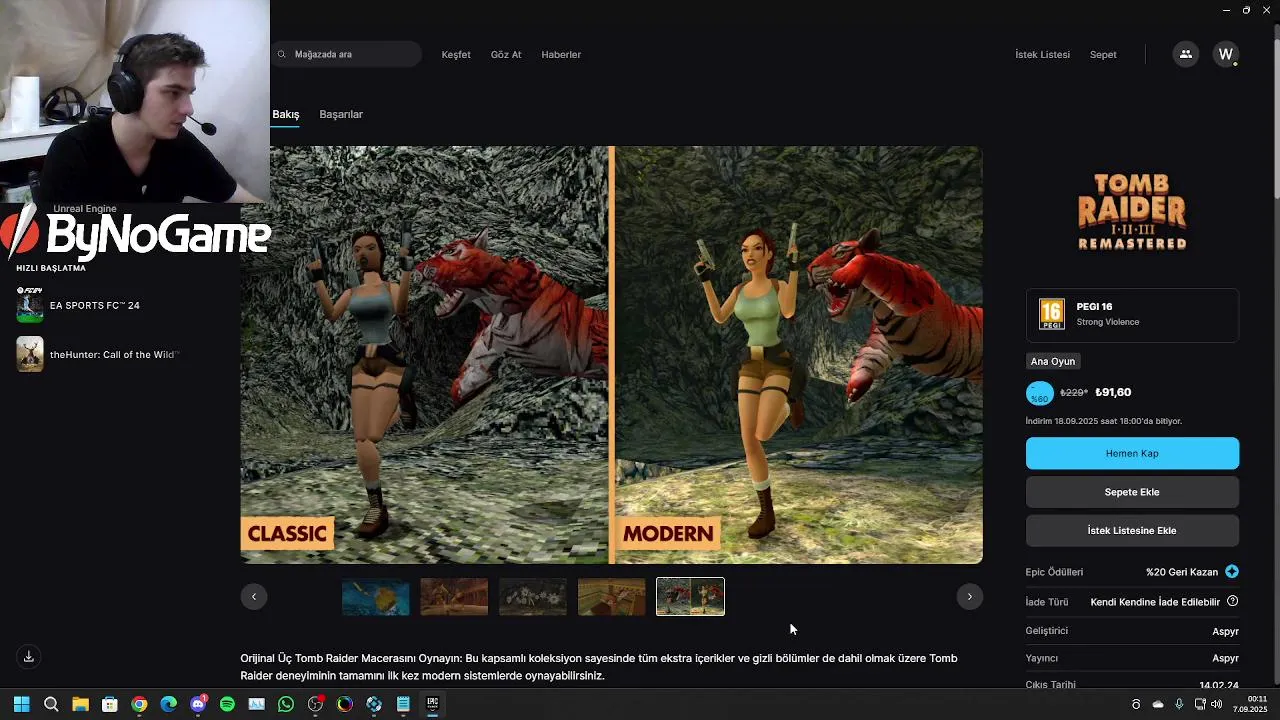Select the highlighted Classic/Modern comparison thumbnail
The width and height of the screenshot is (1280, 720).
tap(690, 597)
